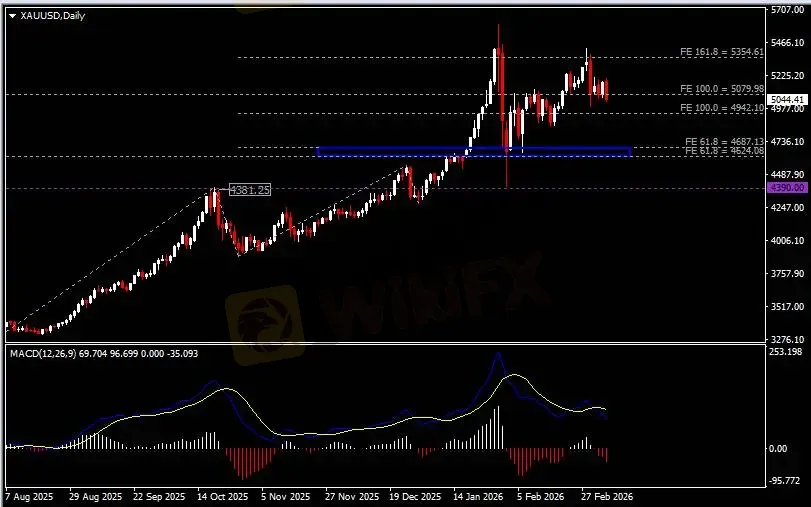Select the -95.772 MACD scale value
This screenshot has width=811, height=507.
pos(785,482)
